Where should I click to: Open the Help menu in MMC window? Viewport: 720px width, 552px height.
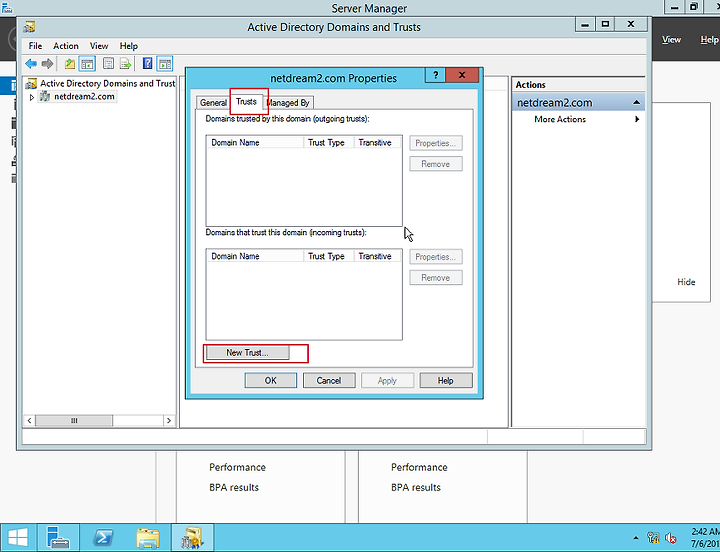coord(129,46)
